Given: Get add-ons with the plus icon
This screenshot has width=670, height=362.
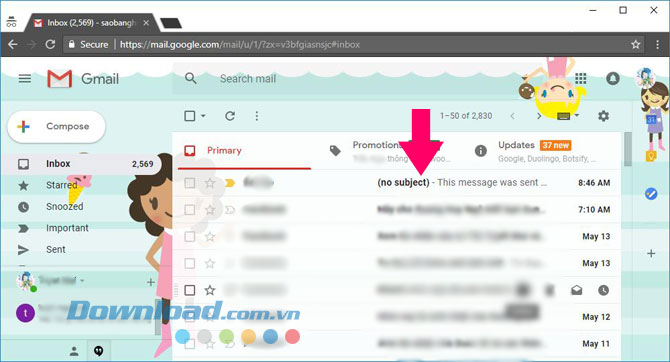Looking at the screenshot, I should [x=651, y=253].
